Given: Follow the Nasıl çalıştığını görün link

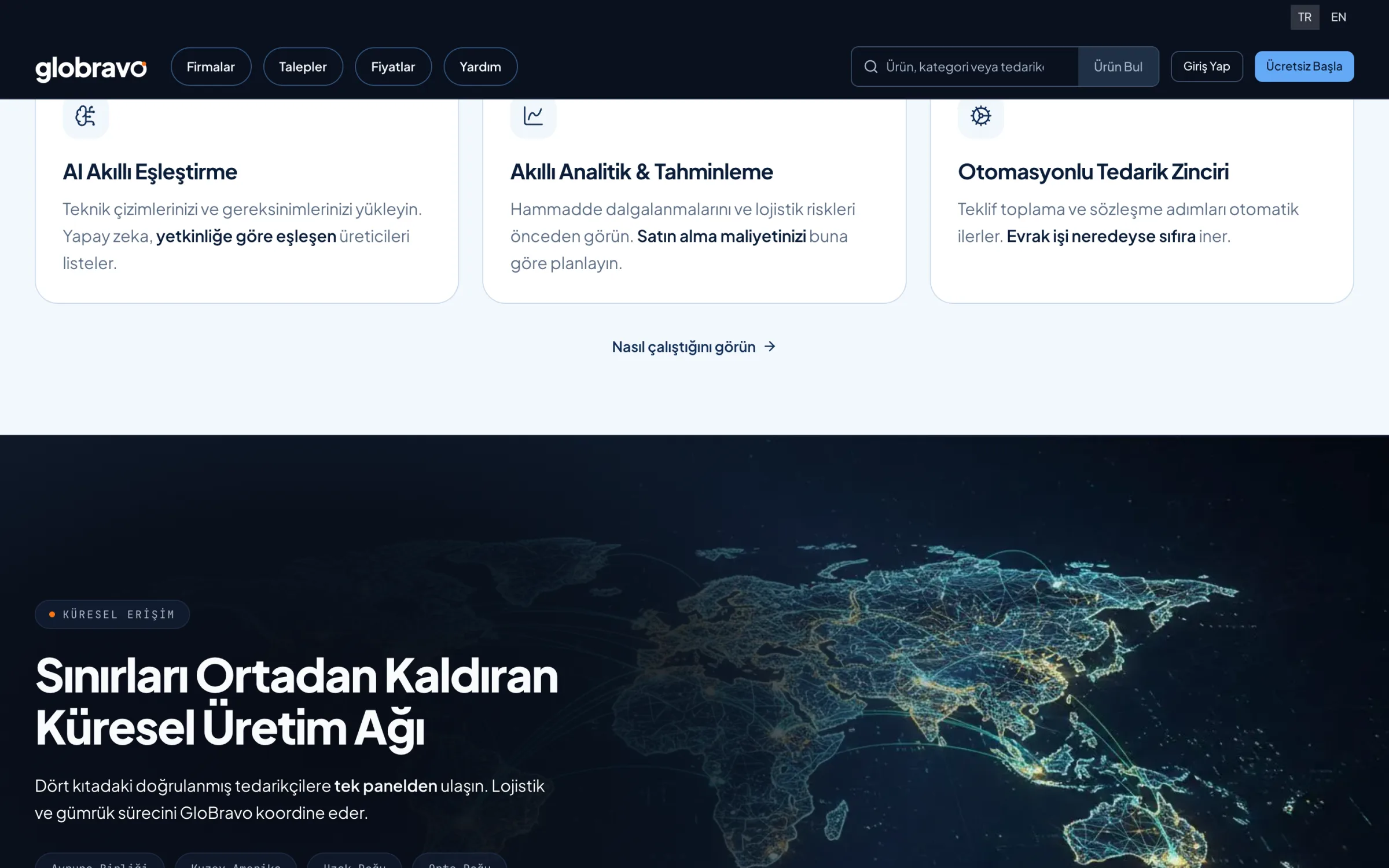Looking at the screenshot, I should (694, 347).
